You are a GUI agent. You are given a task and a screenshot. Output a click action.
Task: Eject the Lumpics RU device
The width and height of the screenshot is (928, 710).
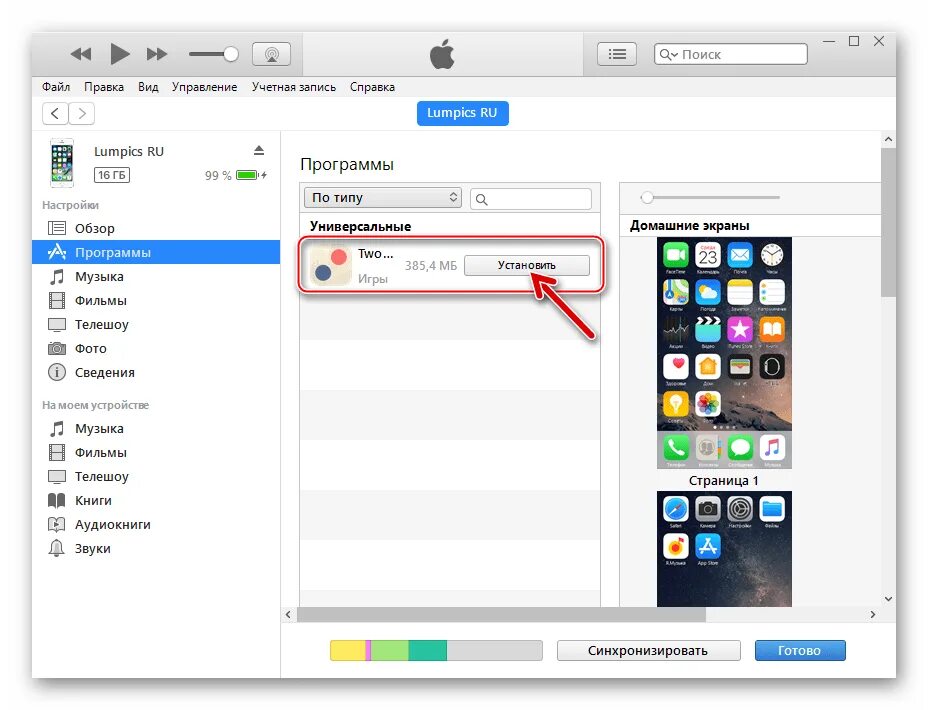point(259,150)
